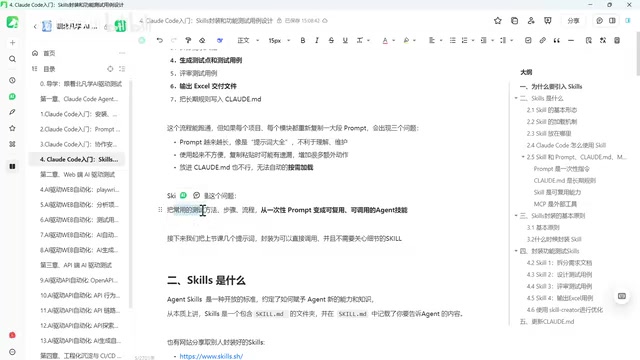Insert a horizontal divider line

tap(571, 40)
